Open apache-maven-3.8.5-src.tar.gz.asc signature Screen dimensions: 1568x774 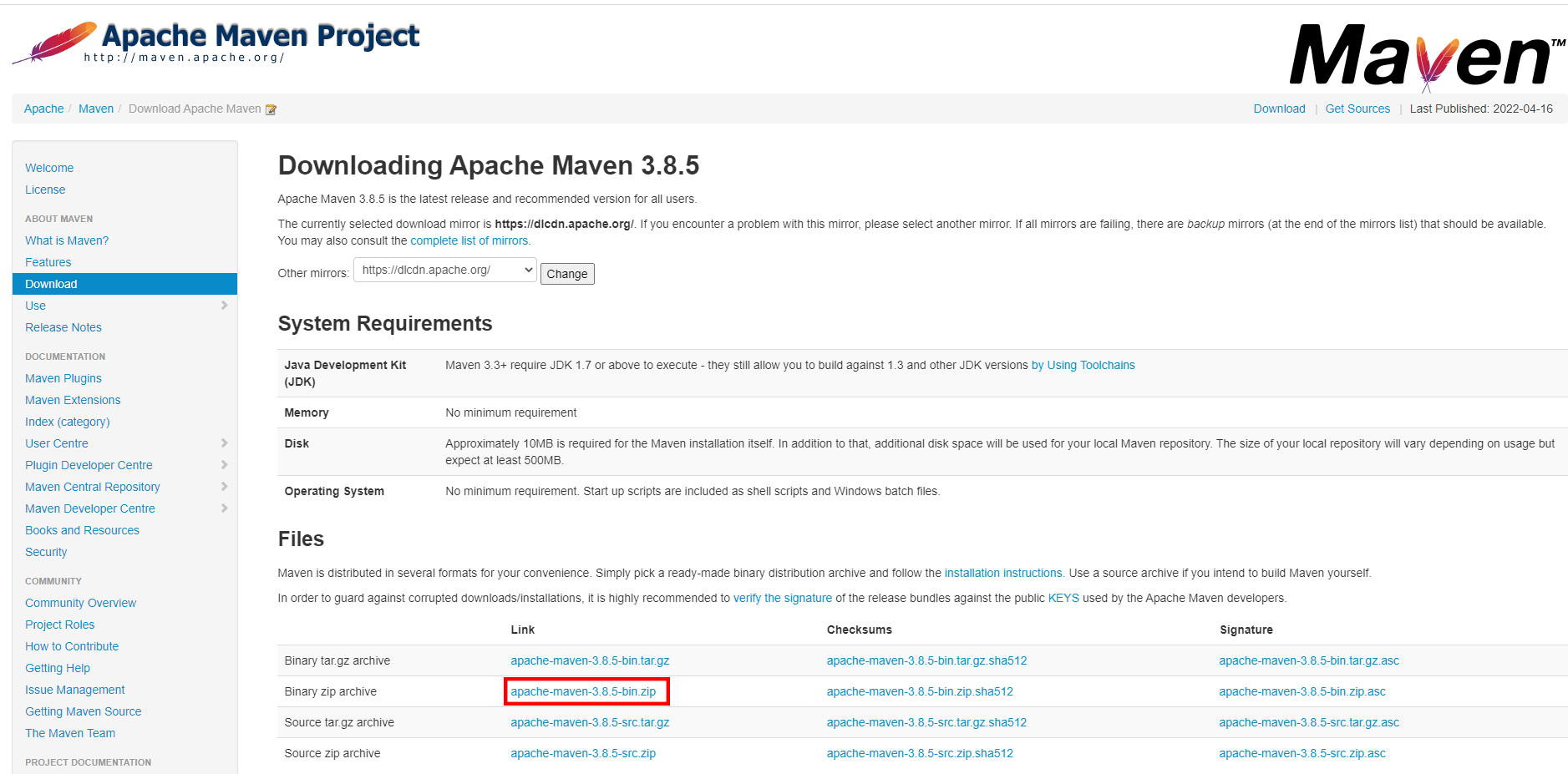[1309, 722]
